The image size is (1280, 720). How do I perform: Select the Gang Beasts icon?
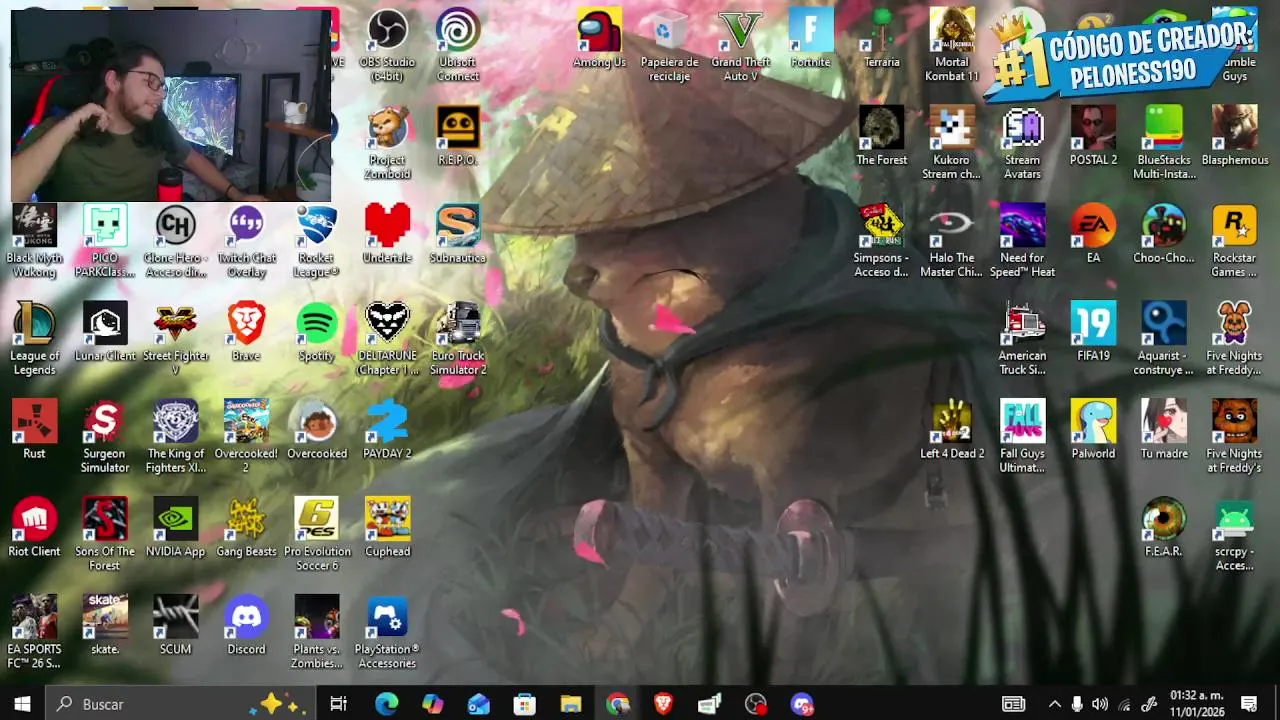pos(246,528)
